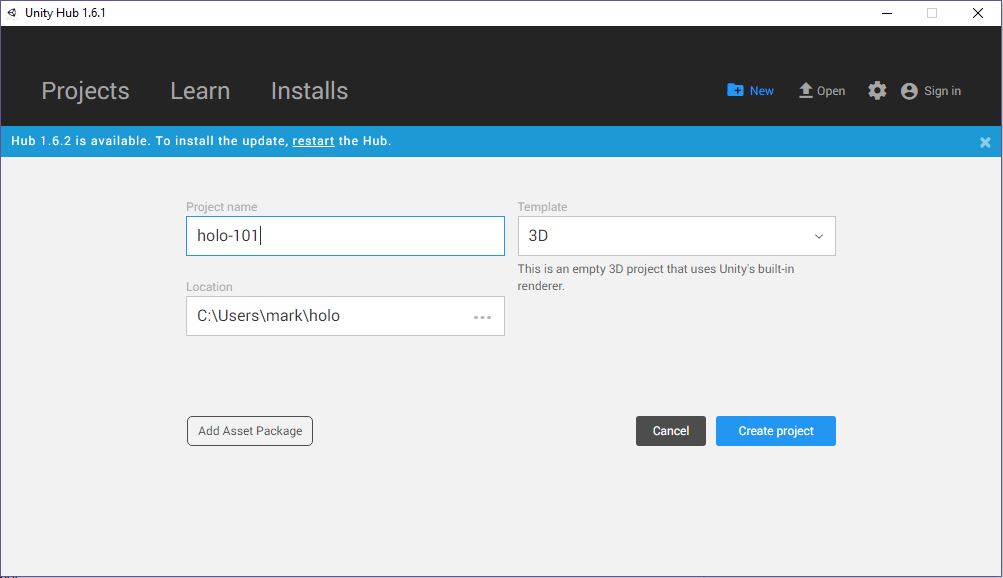Focus the Project name input field

[x=345, y=236]
